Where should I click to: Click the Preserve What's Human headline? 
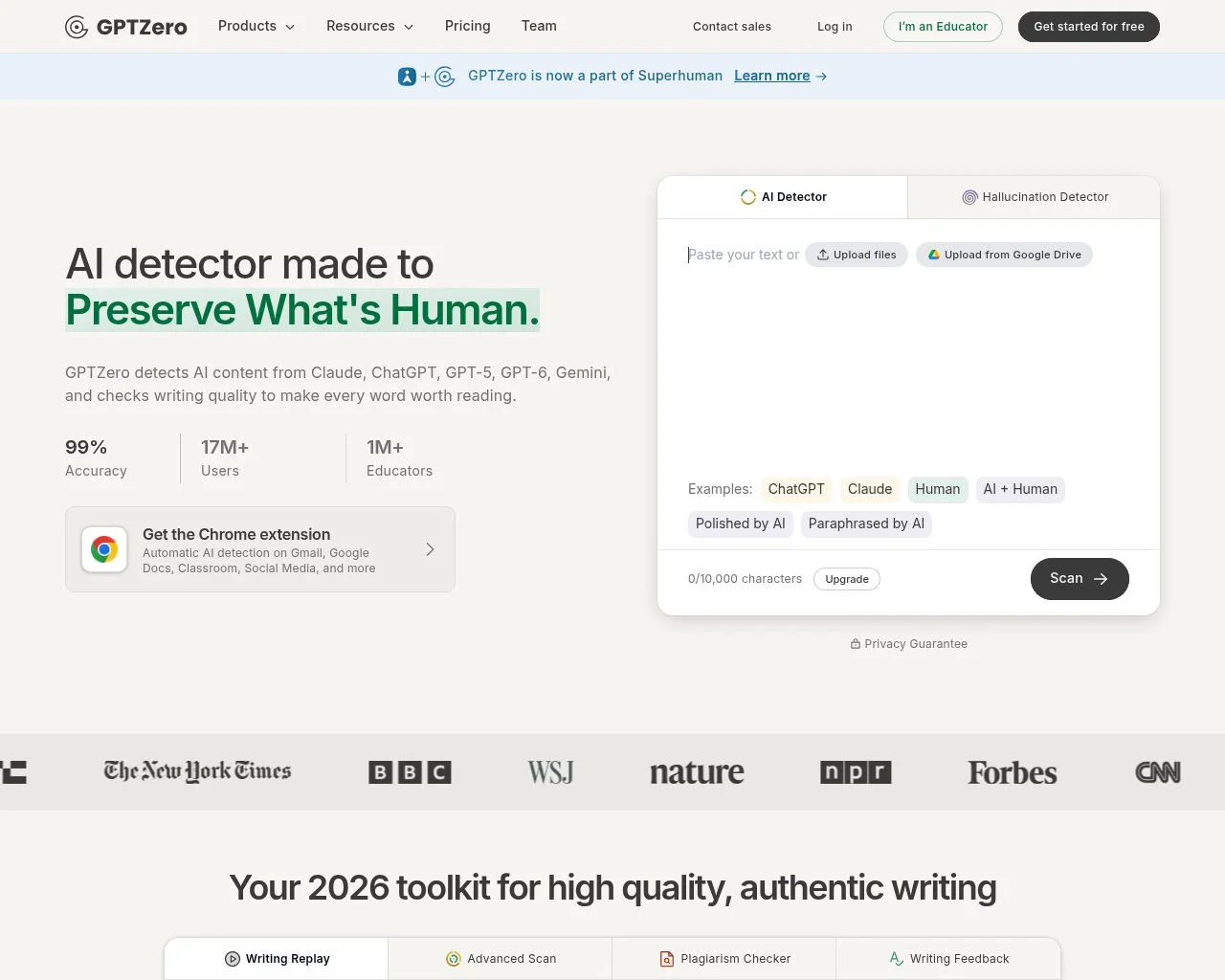tap(302, 310)
